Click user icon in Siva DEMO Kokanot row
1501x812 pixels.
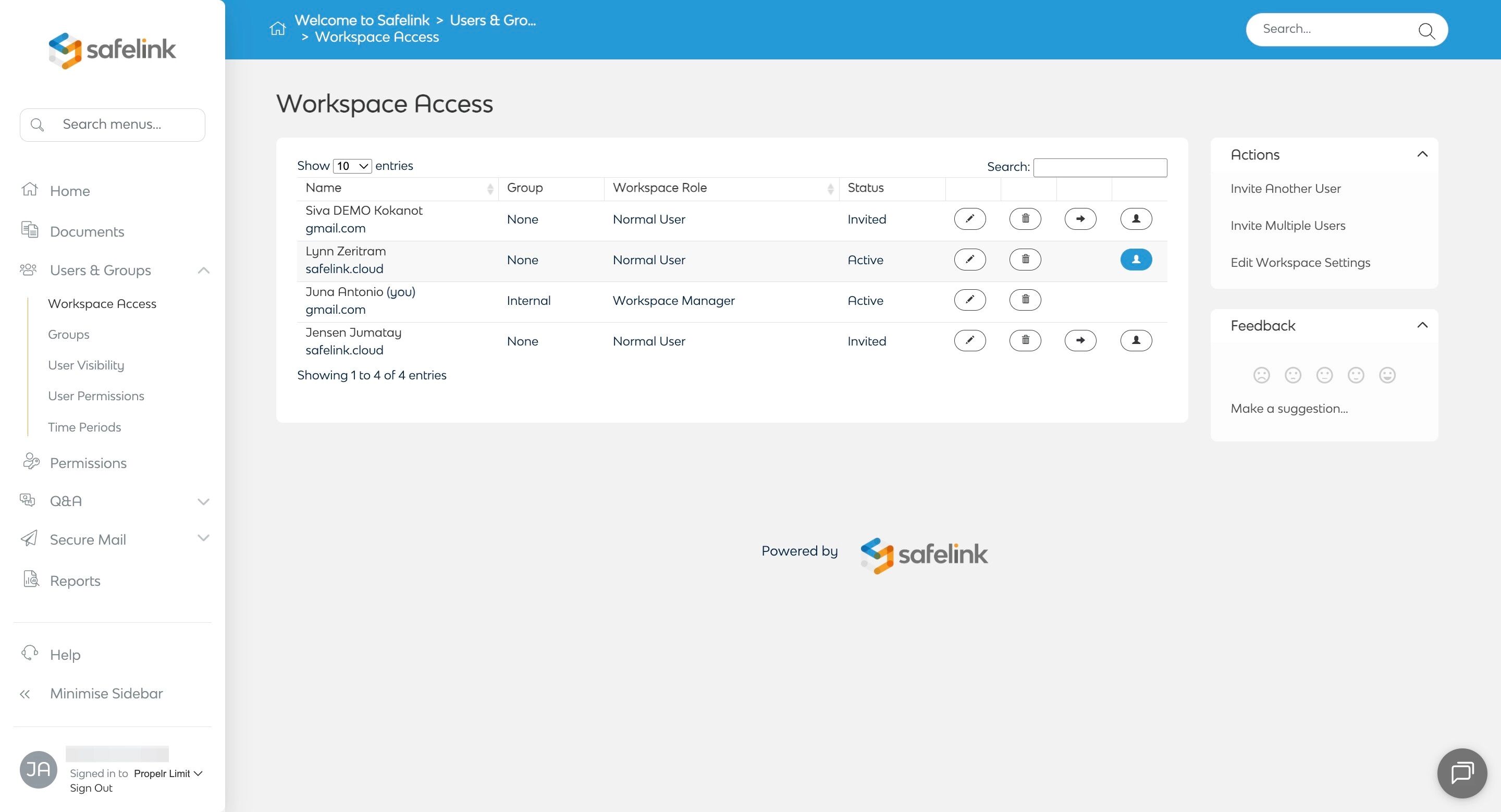coord(1136,219)
